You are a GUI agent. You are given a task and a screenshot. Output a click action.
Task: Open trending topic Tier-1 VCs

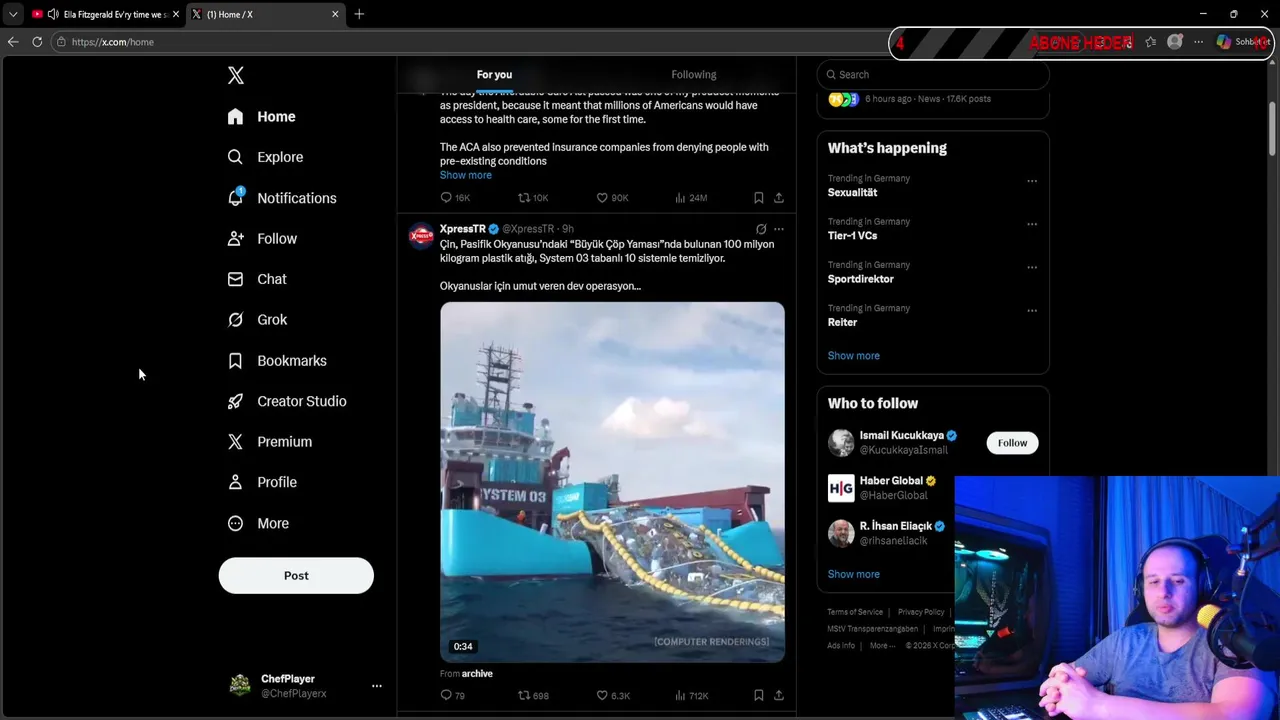(852, 236)
